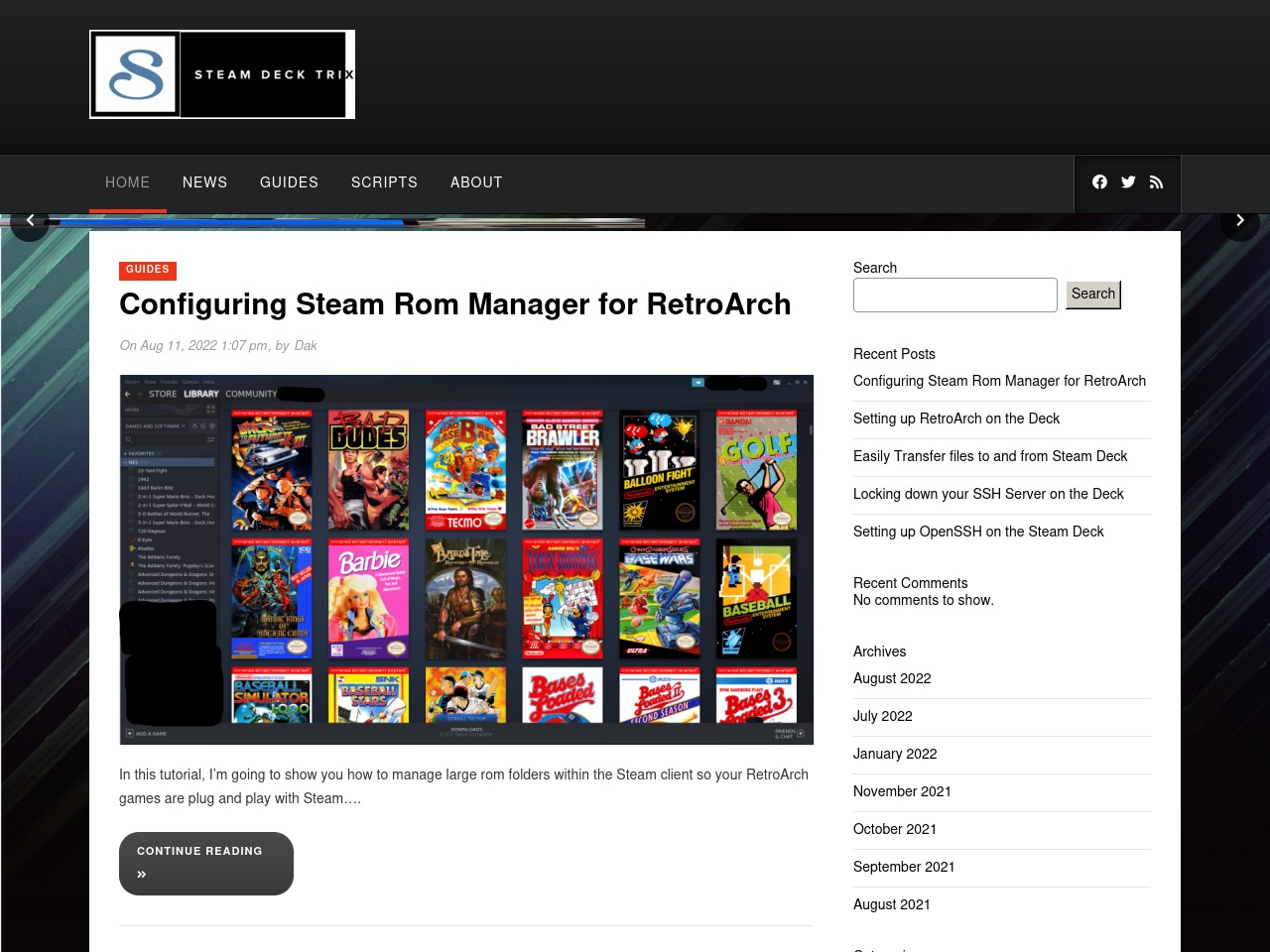Open the August 2021 archive
1270x952 pixels.
click(892, 904)
